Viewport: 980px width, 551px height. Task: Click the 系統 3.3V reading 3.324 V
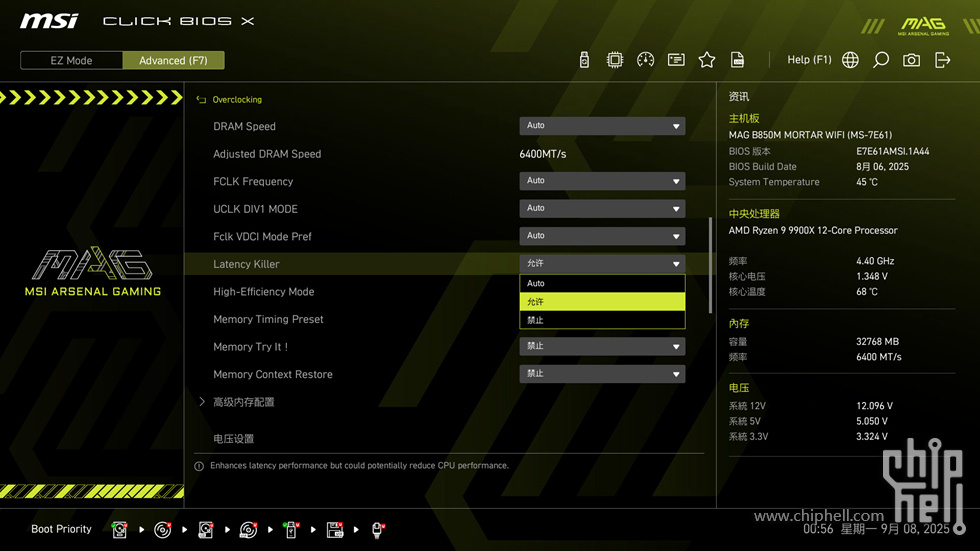872,437
